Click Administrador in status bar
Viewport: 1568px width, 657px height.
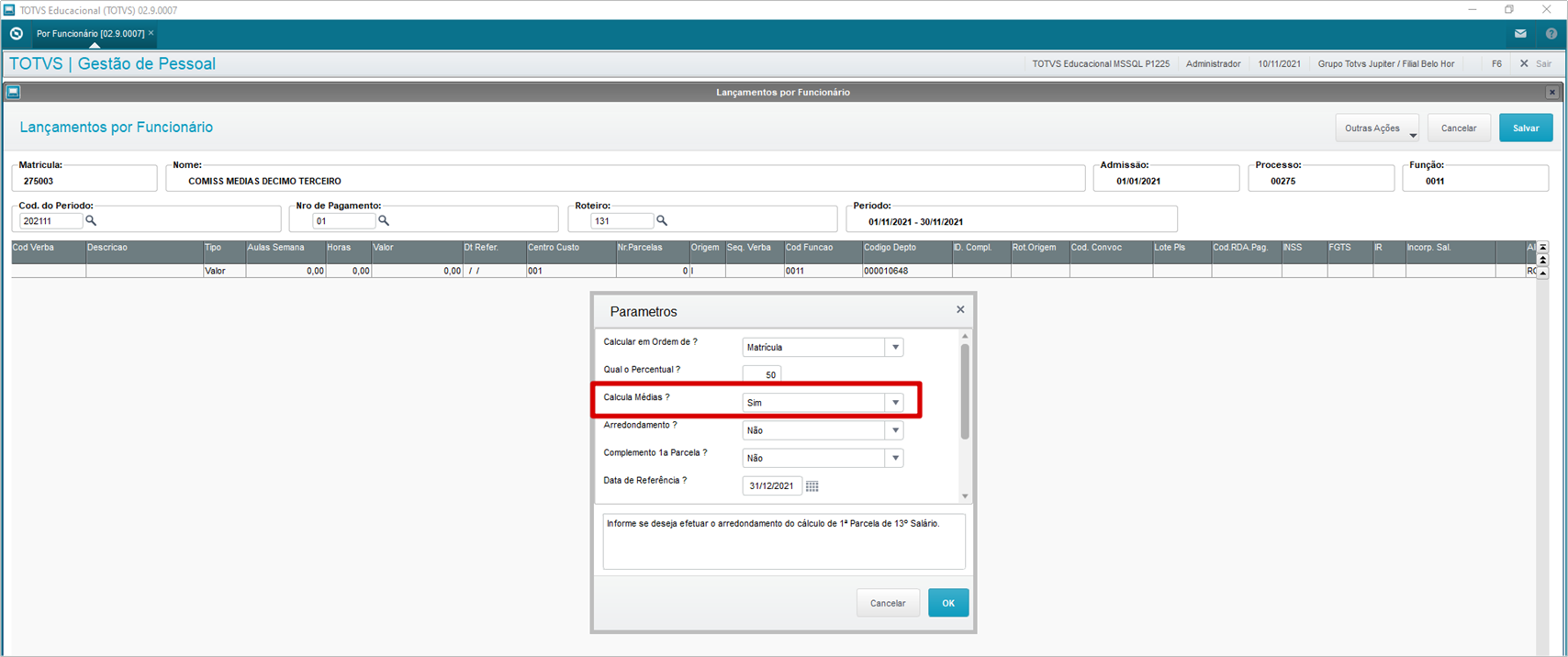click(1213, 64)
